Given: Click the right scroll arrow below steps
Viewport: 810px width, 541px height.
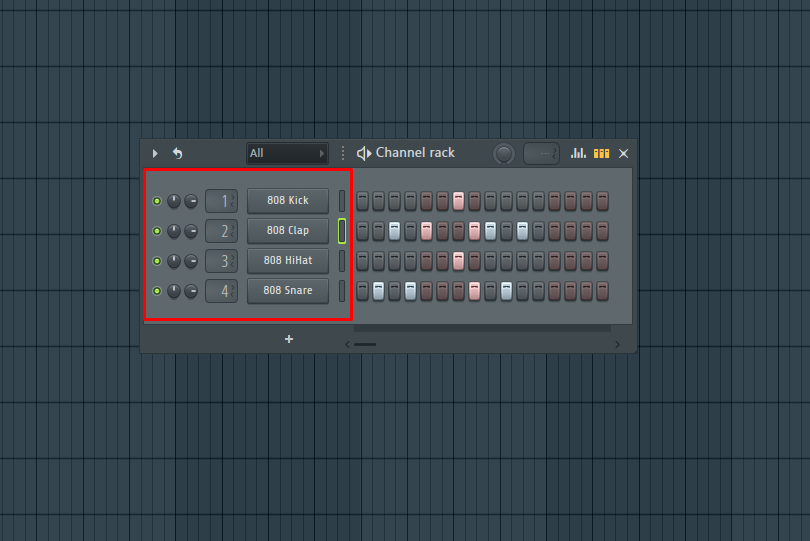Looking at the screenshot, I should [x=617, y=344].
